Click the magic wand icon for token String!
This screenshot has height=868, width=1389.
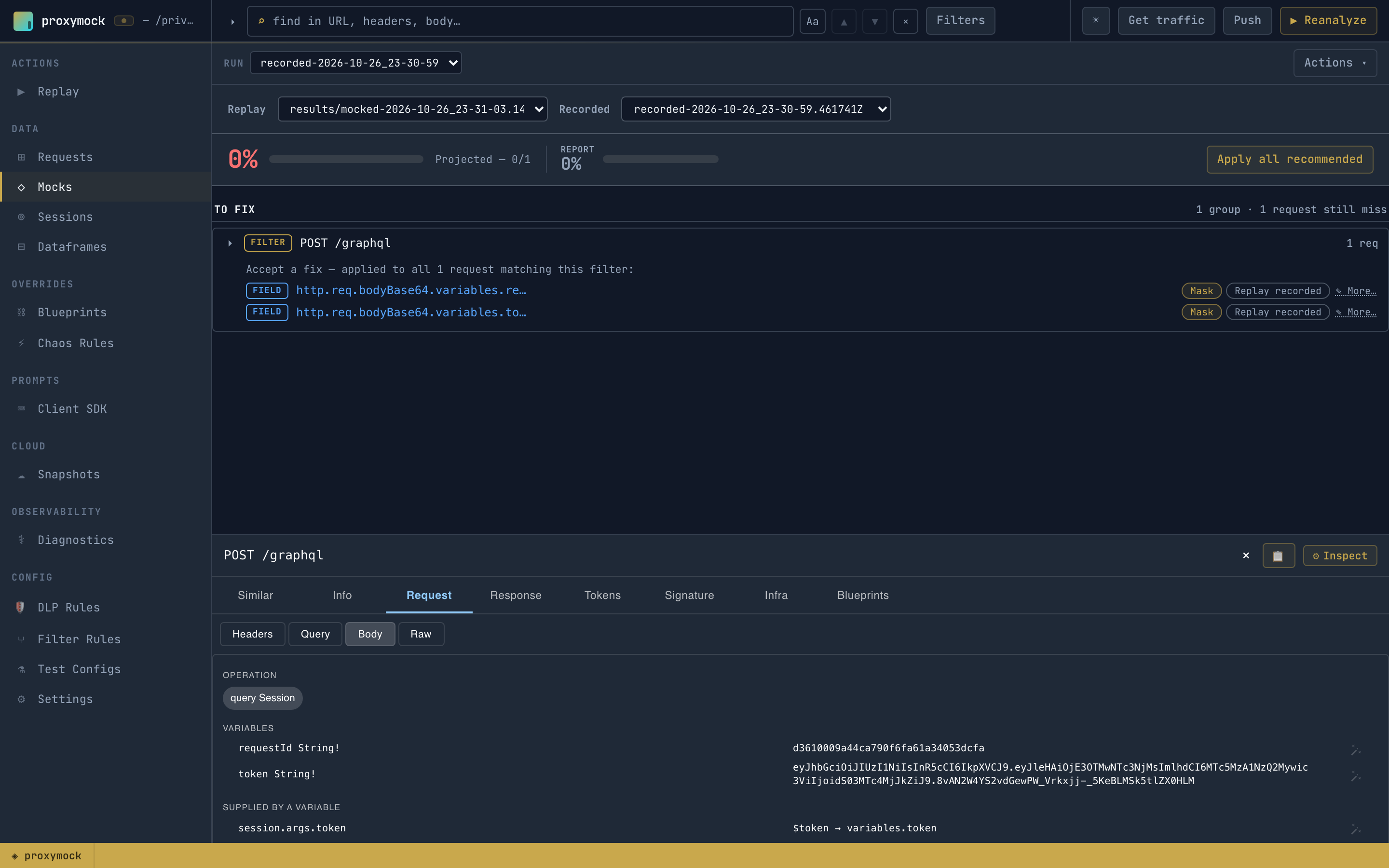pos(1355,776)
